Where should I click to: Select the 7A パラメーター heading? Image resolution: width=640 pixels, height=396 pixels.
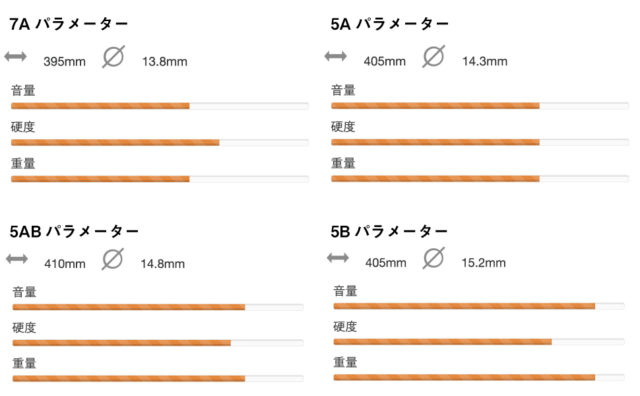69,24
